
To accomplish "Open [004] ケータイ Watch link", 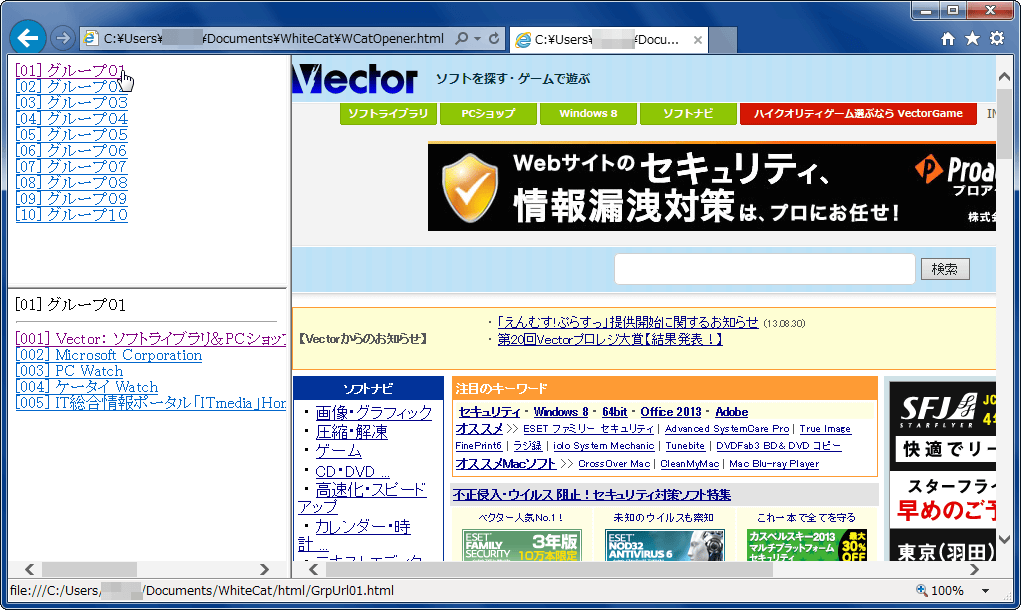I will (x=87, y=387).
